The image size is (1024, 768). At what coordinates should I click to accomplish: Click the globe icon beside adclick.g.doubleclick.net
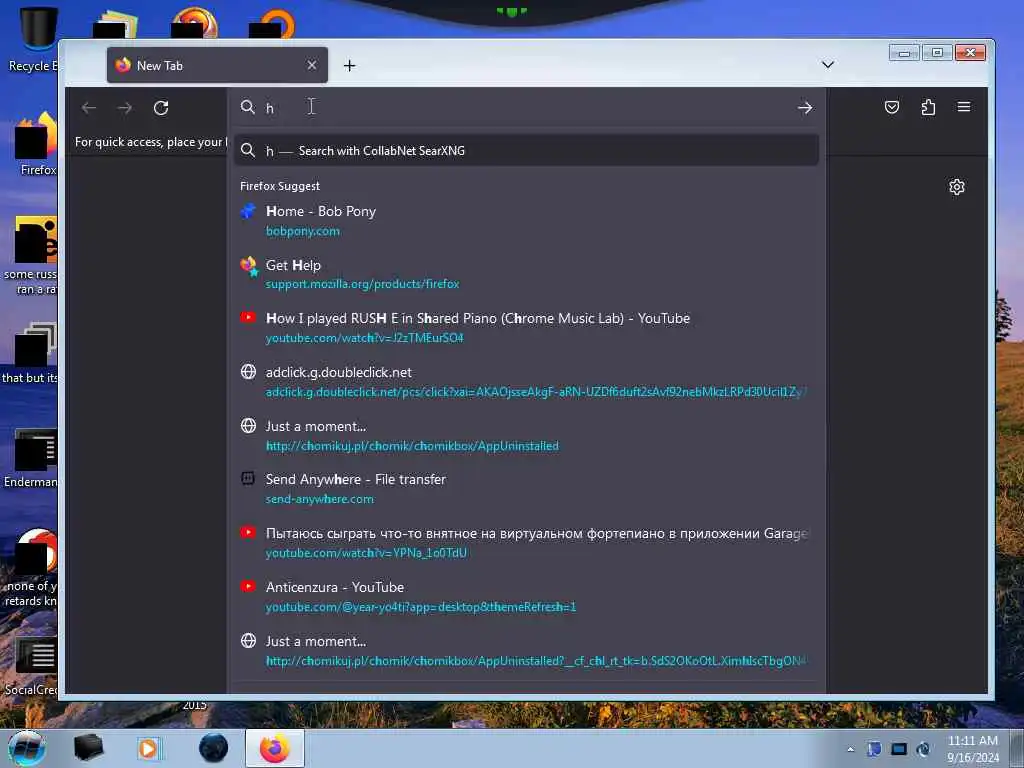(248, 372)
